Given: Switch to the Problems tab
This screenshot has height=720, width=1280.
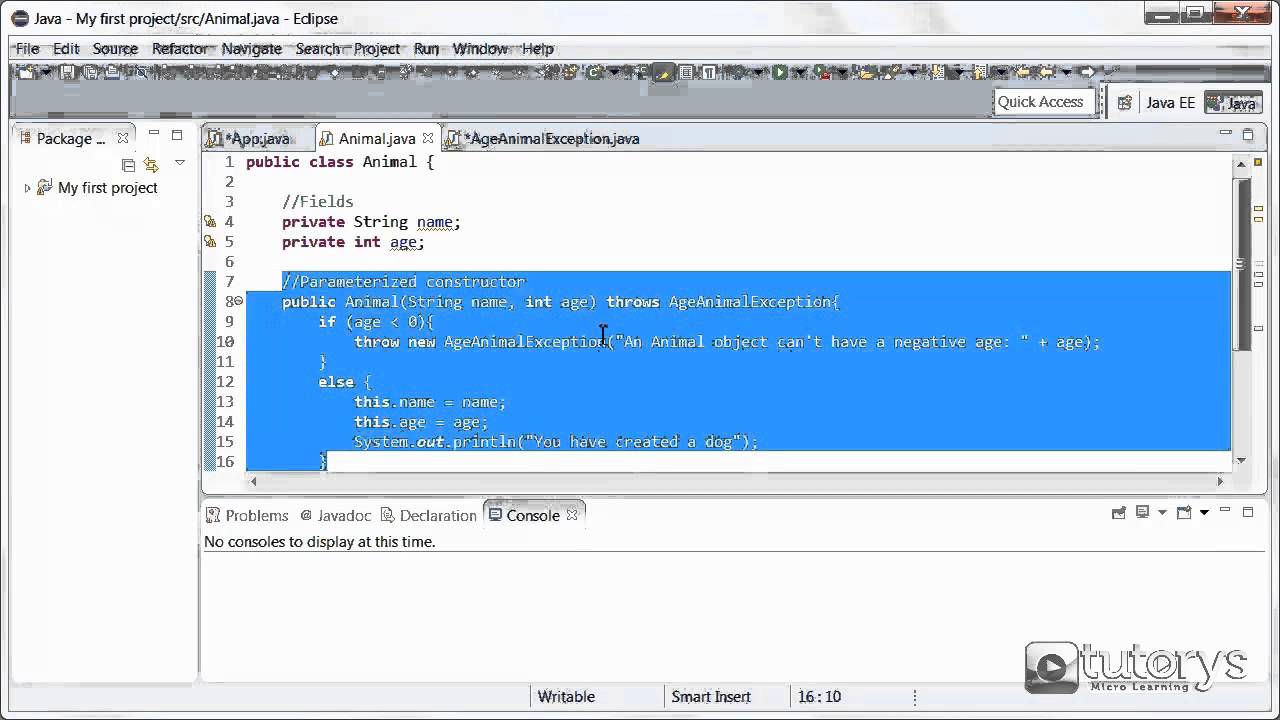Looking at the screenshot, I should point(246,516).
